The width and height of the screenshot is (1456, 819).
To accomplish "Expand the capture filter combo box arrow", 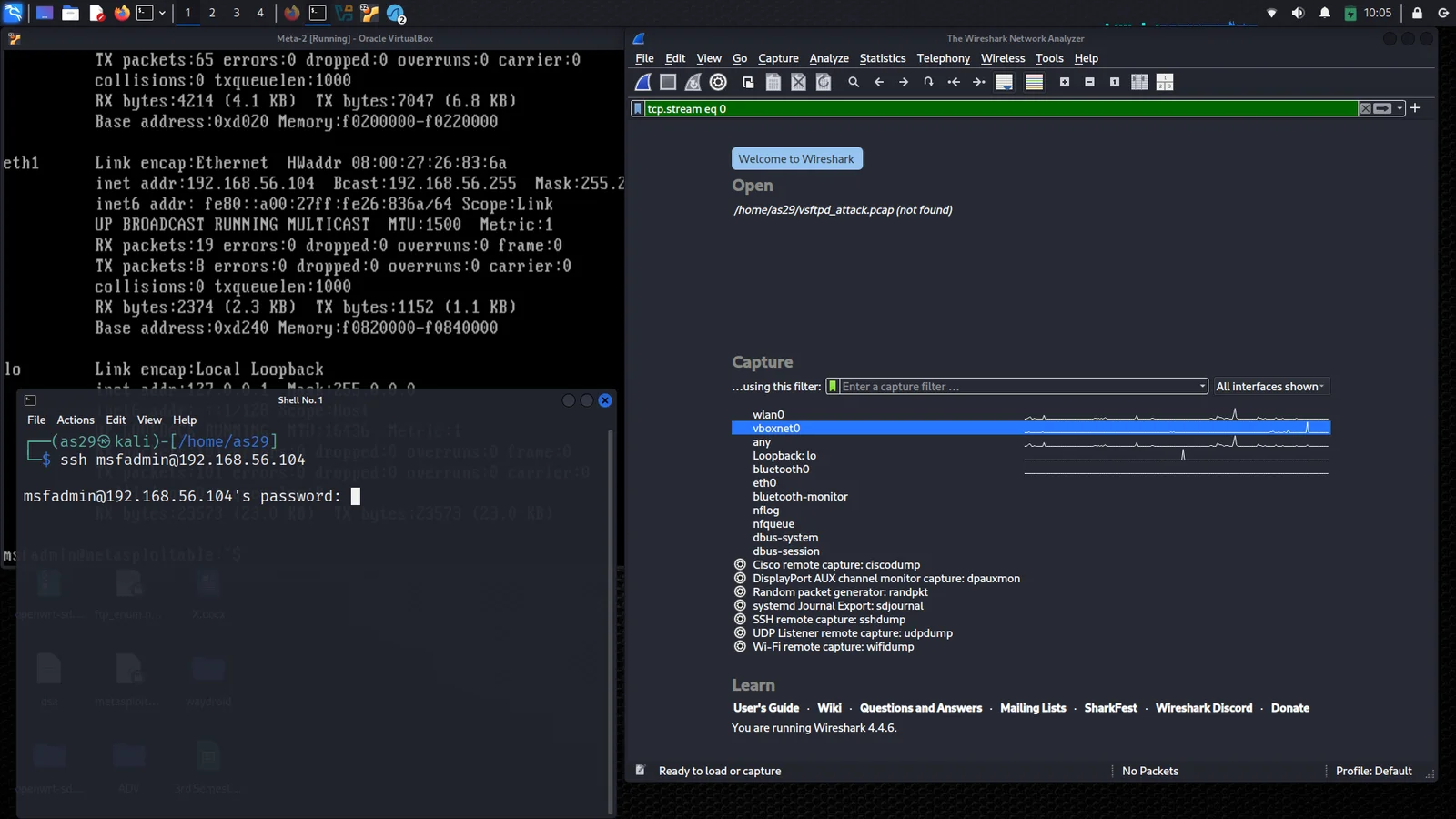I will coord(1202,387).
